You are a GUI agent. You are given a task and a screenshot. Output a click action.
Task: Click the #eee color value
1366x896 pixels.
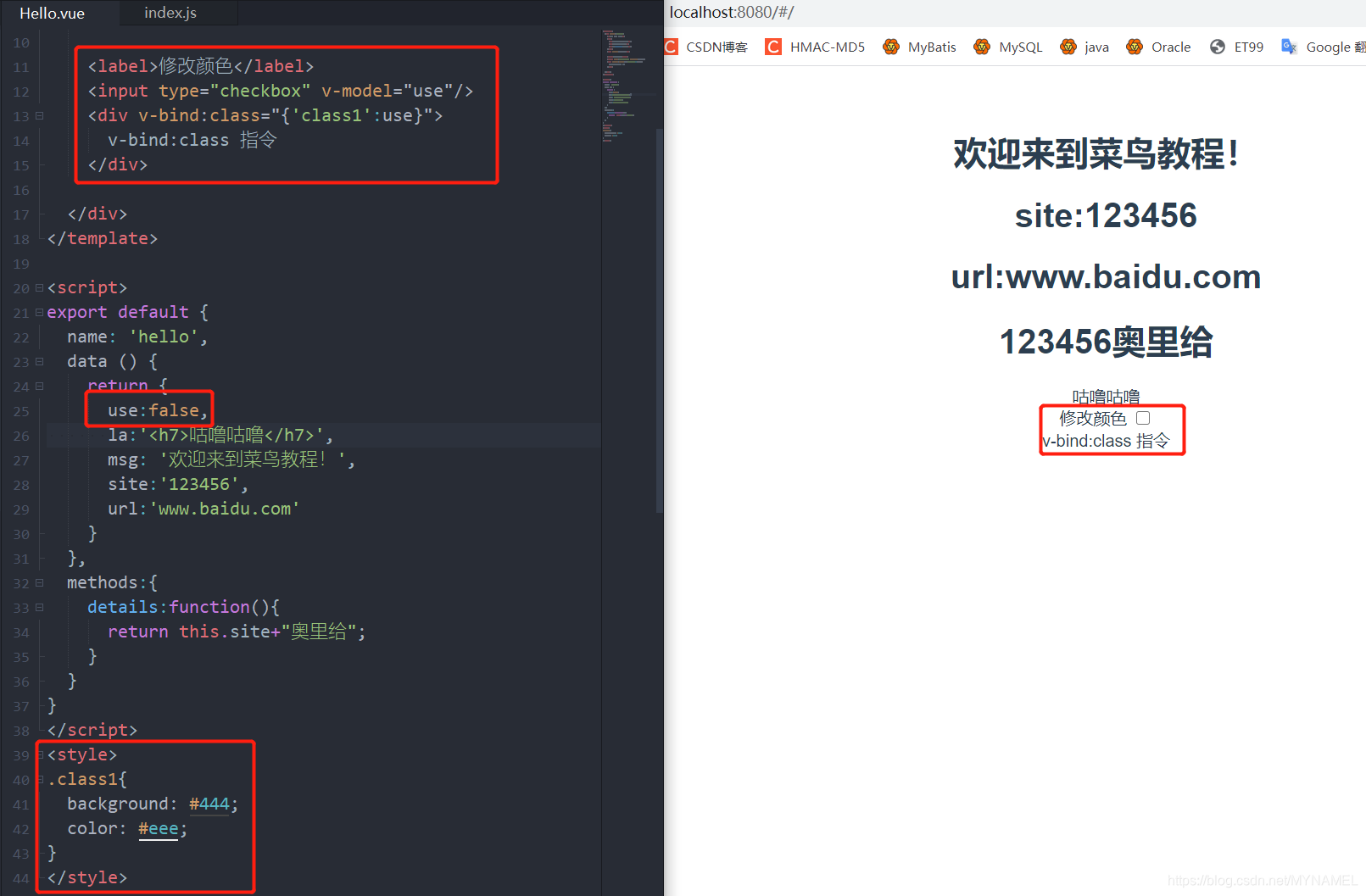click(x=159, y=828)
